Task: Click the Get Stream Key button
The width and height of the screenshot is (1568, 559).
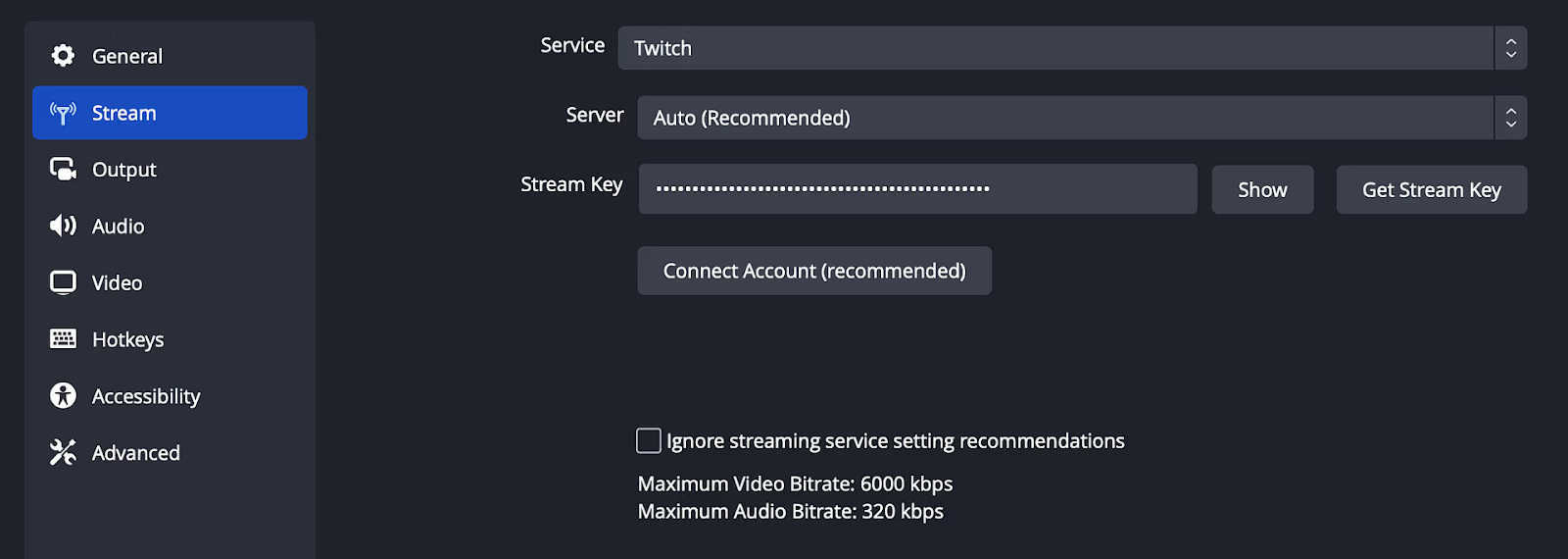Action: pyautogui.click(x=1432, y=189)
